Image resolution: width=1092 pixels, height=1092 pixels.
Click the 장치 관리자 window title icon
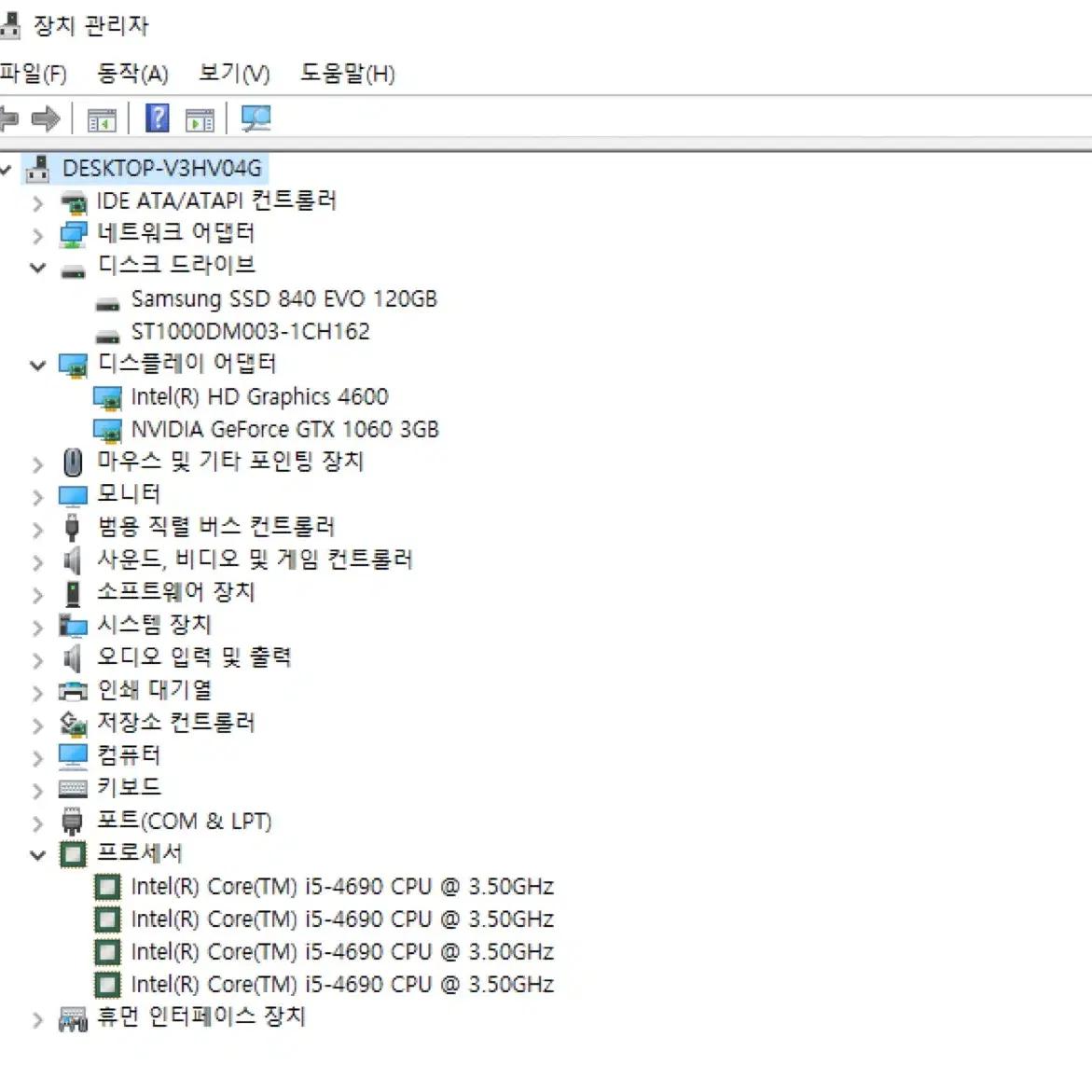[x=9, y=25]
